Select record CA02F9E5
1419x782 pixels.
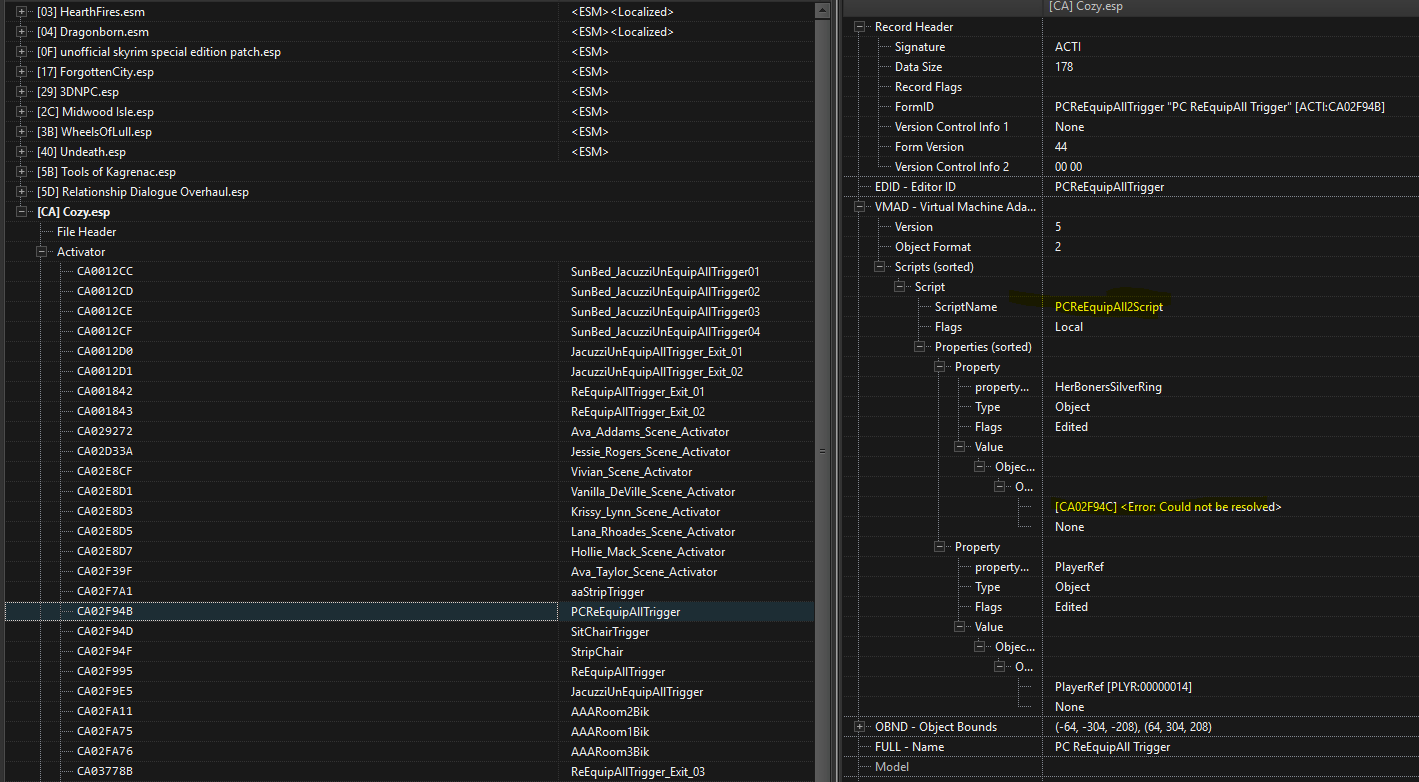pyautogui.click(x=105, y=692)
